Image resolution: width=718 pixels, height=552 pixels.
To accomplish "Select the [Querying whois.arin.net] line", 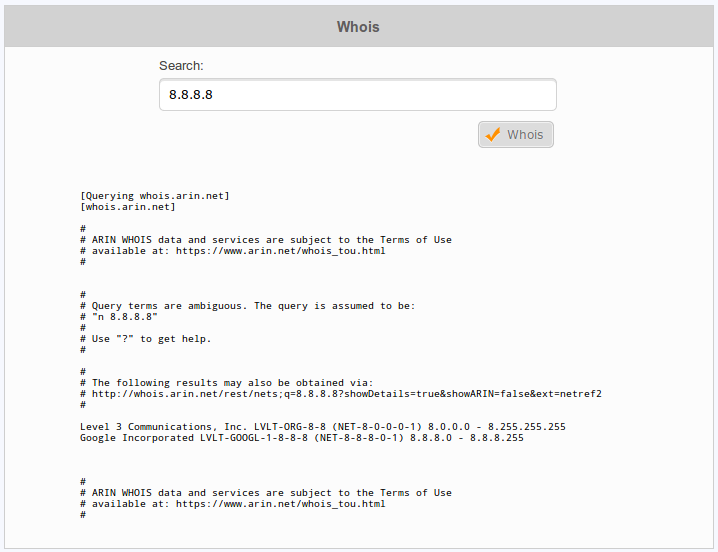I will pos(155,196).
